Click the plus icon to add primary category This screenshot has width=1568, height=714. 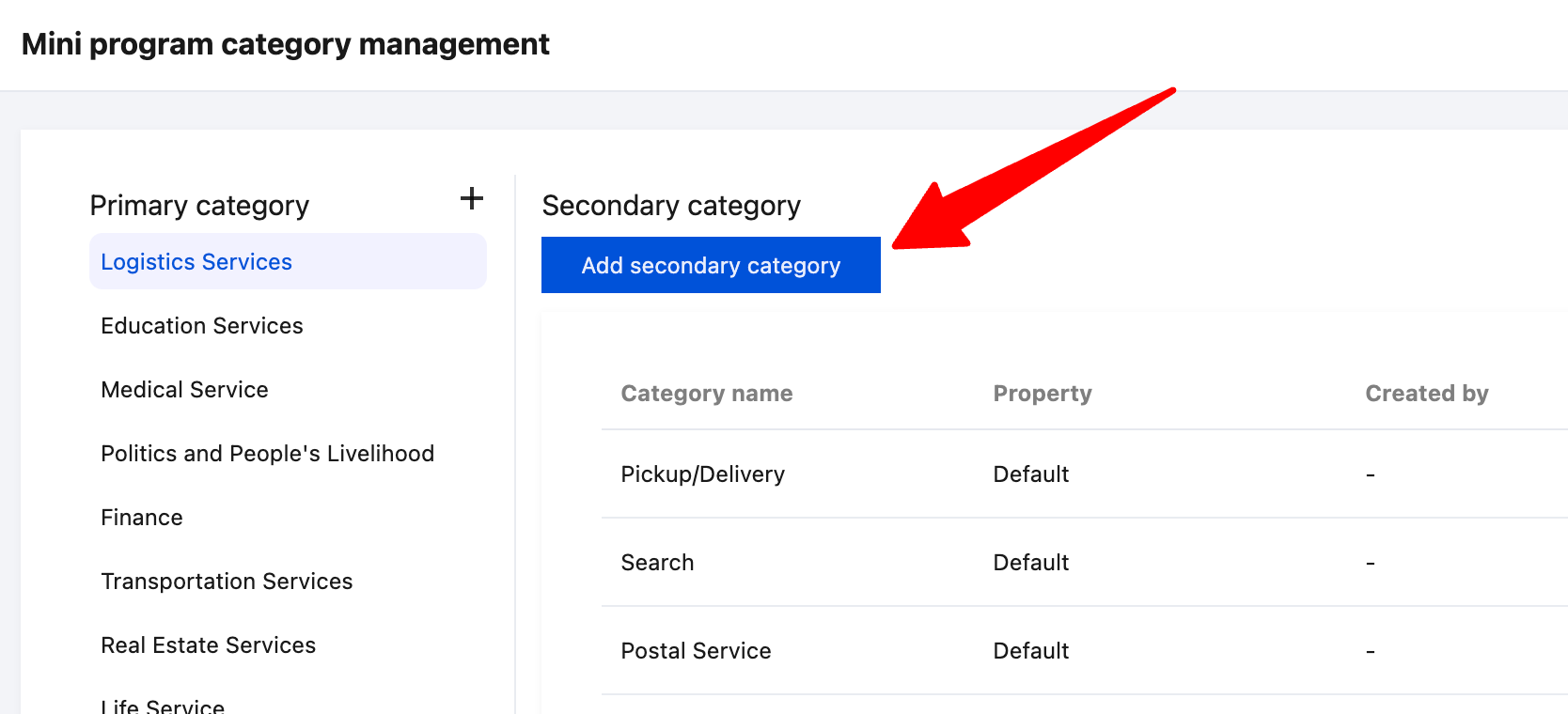click(472, 198)
